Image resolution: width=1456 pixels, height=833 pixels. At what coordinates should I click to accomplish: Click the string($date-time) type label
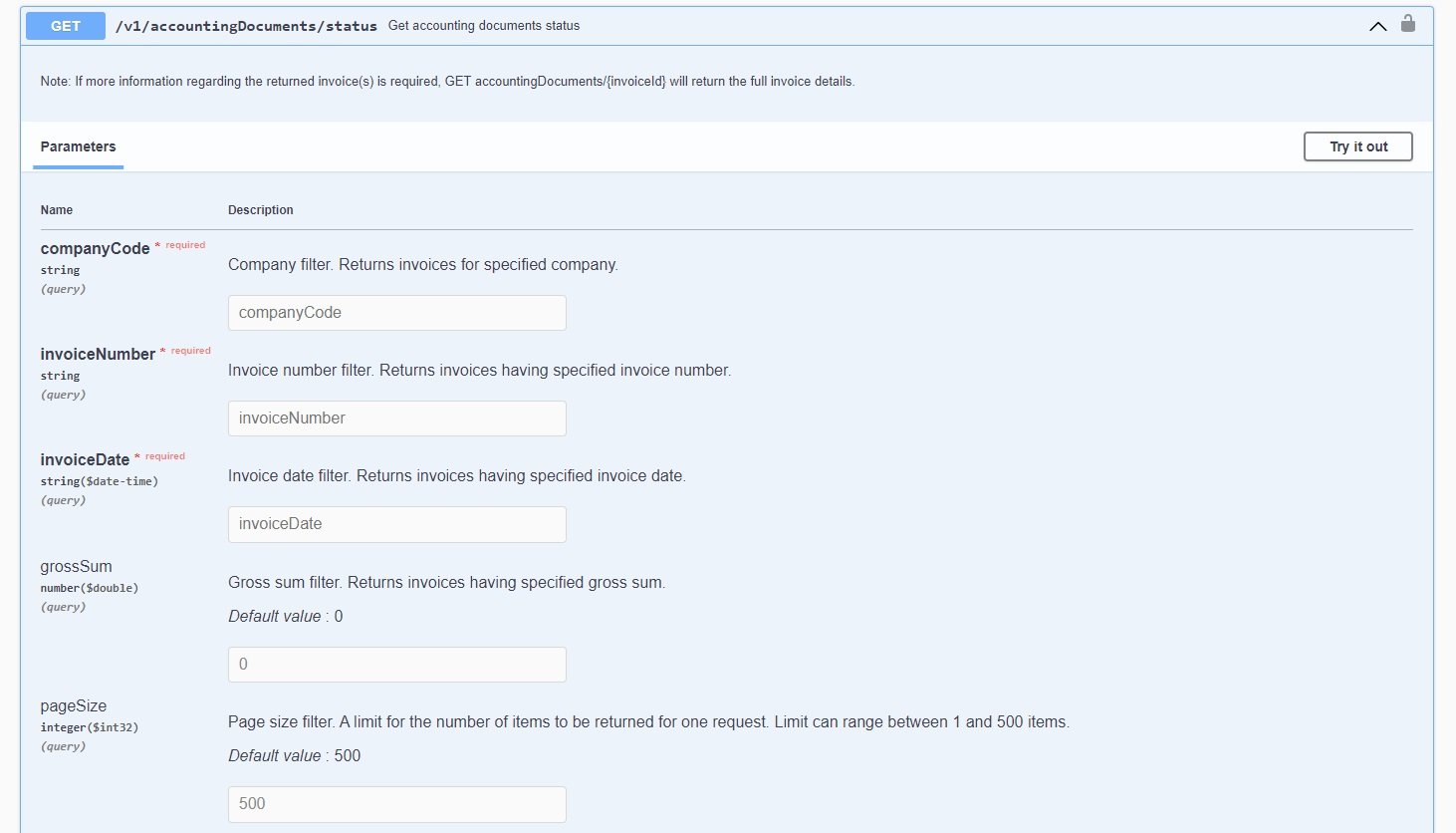[x=100, y=481]
